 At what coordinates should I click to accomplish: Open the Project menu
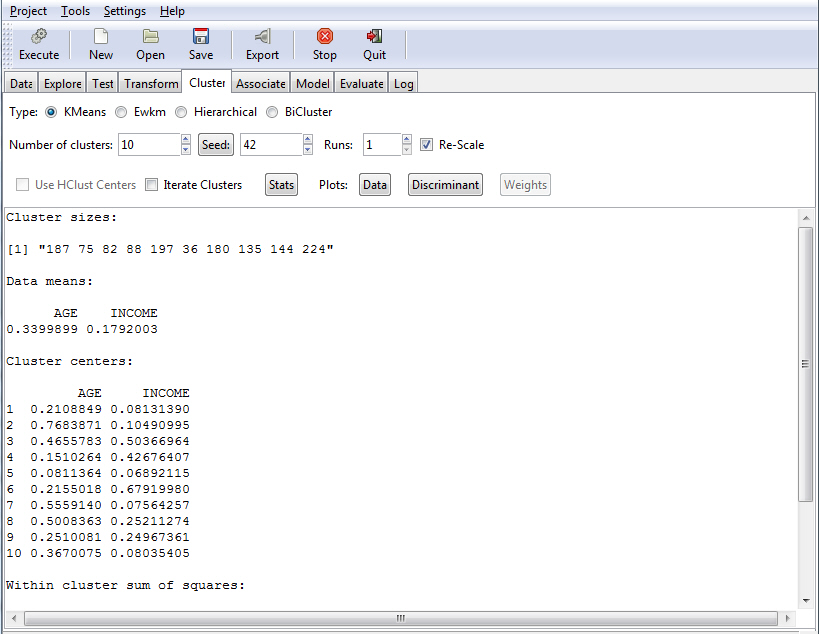(x=28, y=11)
